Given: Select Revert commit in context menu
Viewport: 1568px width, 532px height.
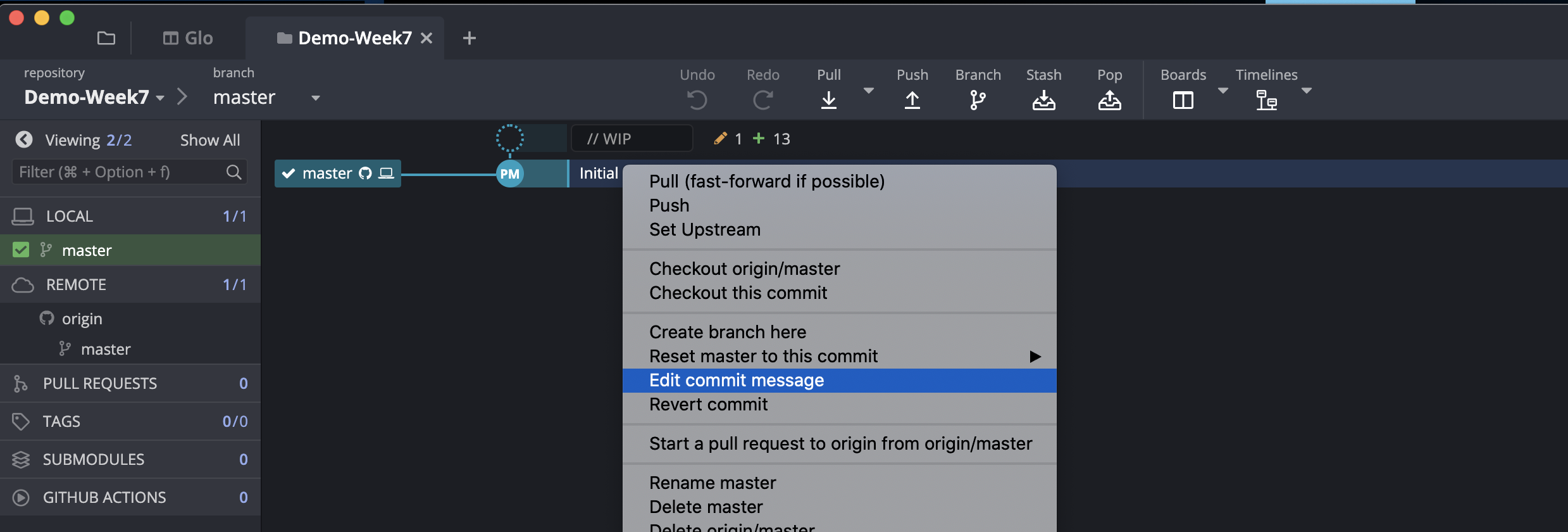Looking at the screenshot, I should tap(708, 404).
